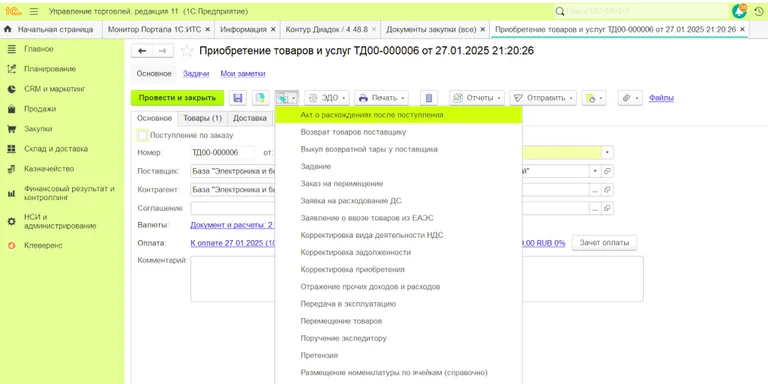Add document to favorites with star icon
Screen dimensions: 768x384
point(187,50)
